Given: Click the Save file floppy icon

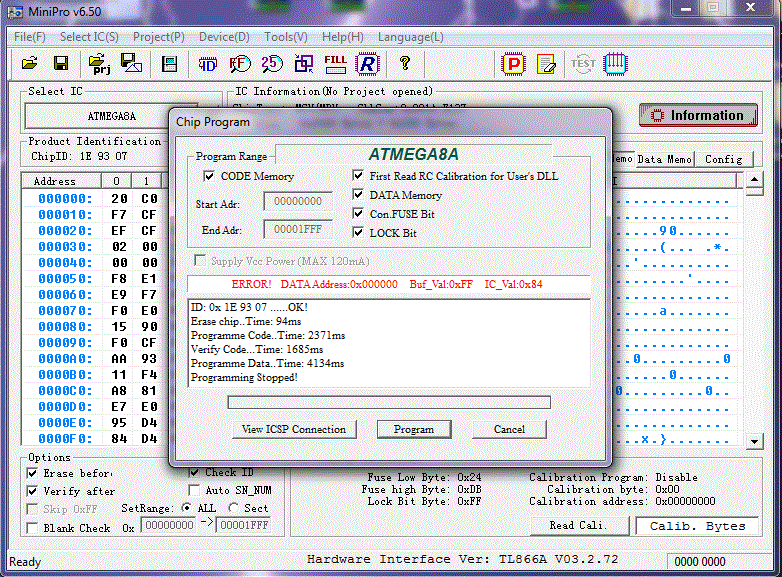Looking at the screenshot, I should click(61, 64).
